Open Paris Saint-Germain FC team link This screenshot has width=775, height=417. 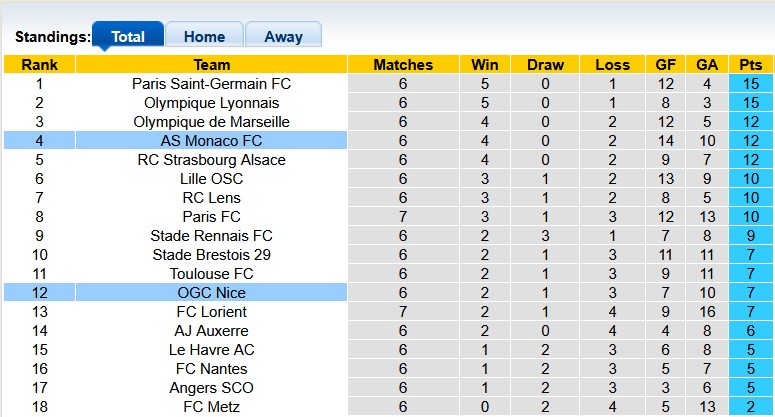pyautogui.click(x=211, y=84)
